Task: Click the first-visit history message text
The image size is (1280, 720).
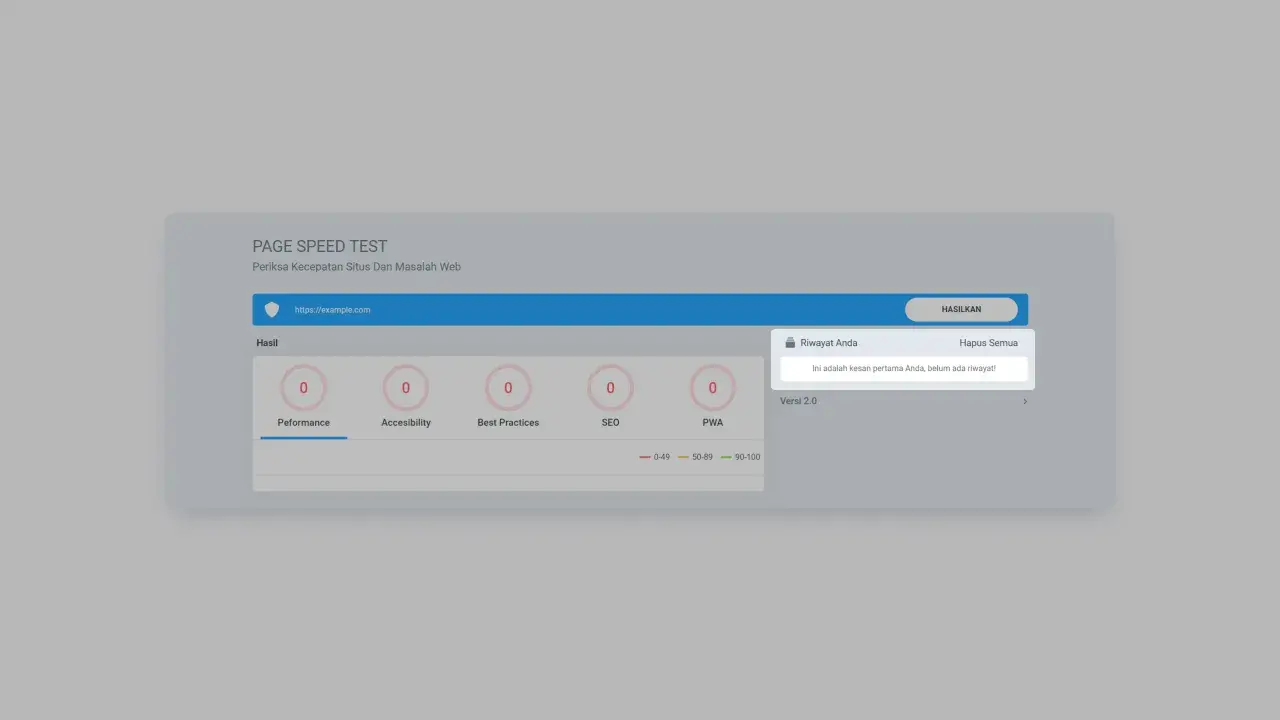Action: click(903, 369)
